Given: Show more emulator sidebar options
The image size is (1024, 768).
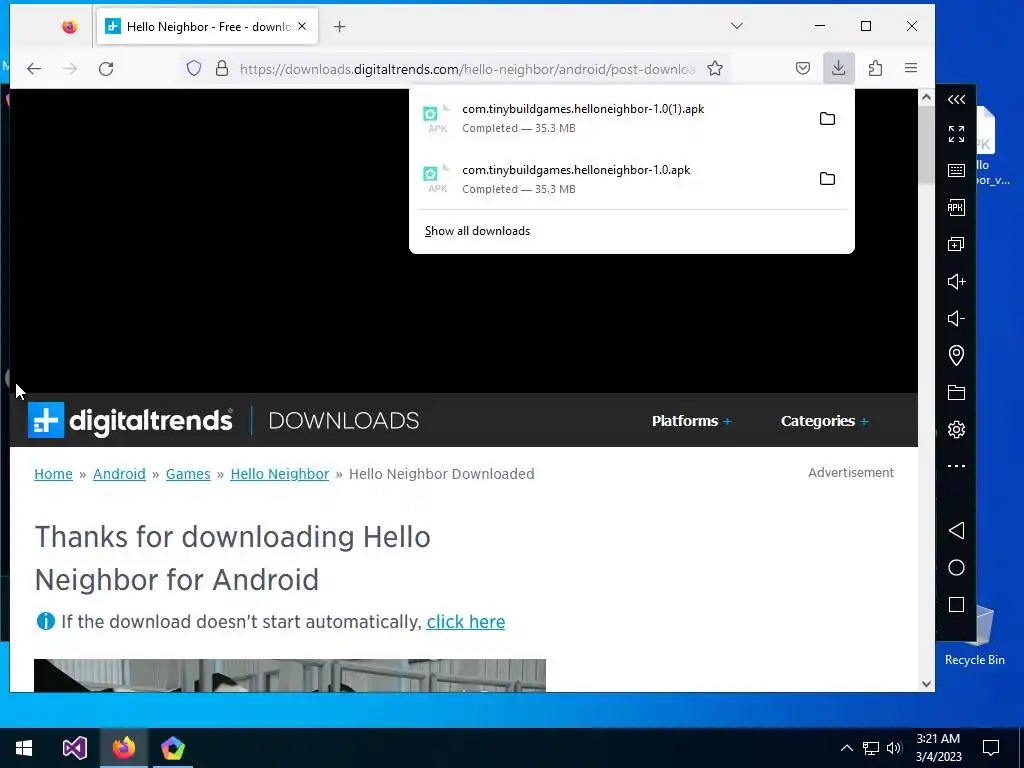Looking at the screenshot, I should (x=956, y=466).
